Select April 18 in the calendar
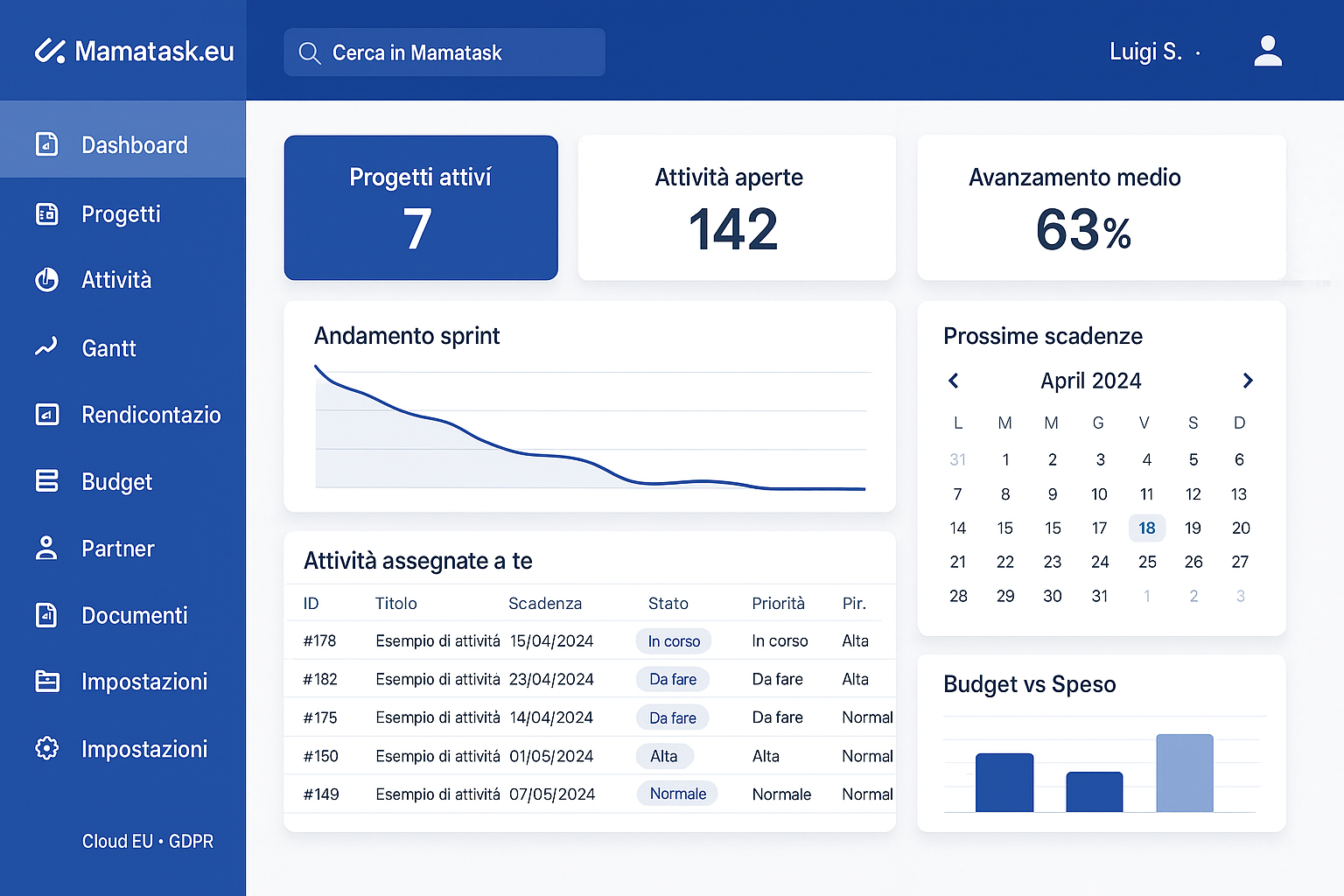The height and width of the screenshot is (896, 1344). pyautogui.click(x=1146, y=528)
